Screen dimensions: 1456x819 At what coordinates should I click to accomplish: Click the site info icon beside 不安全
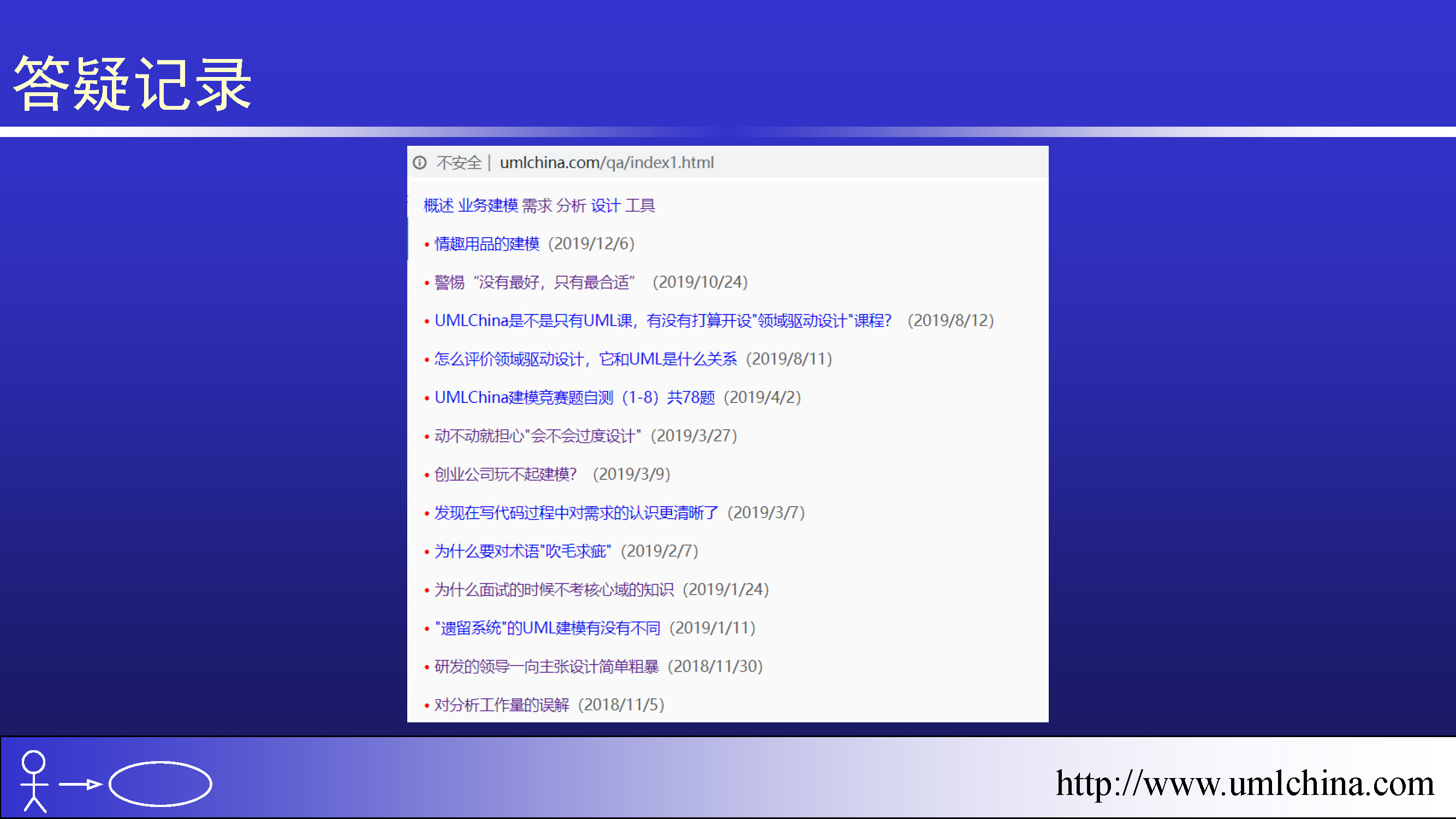point(419,163)
